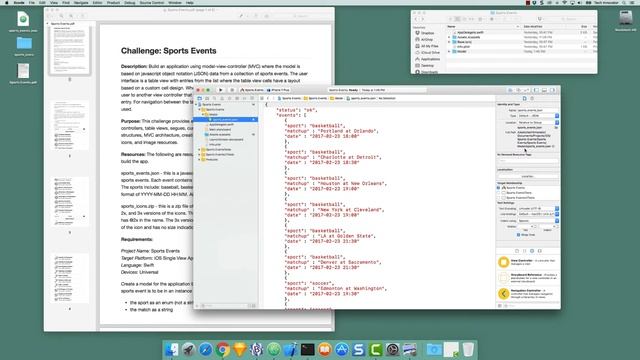Open the iPhone 7 Plus device selector
The height and width of the screenshot is (360, 640).
tap(278, 90)
